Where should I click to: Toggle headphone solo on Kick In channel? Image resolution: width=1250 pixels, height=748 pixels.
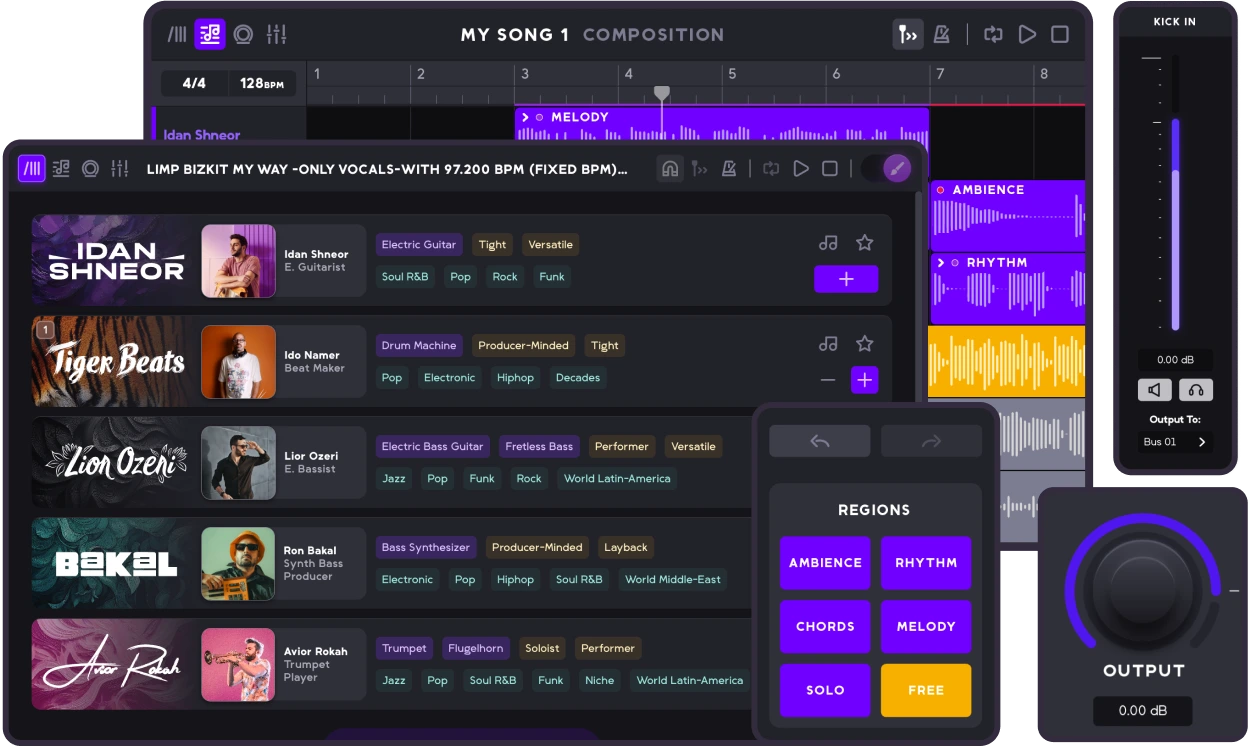pyautogui.click(x=1195, y=390)
